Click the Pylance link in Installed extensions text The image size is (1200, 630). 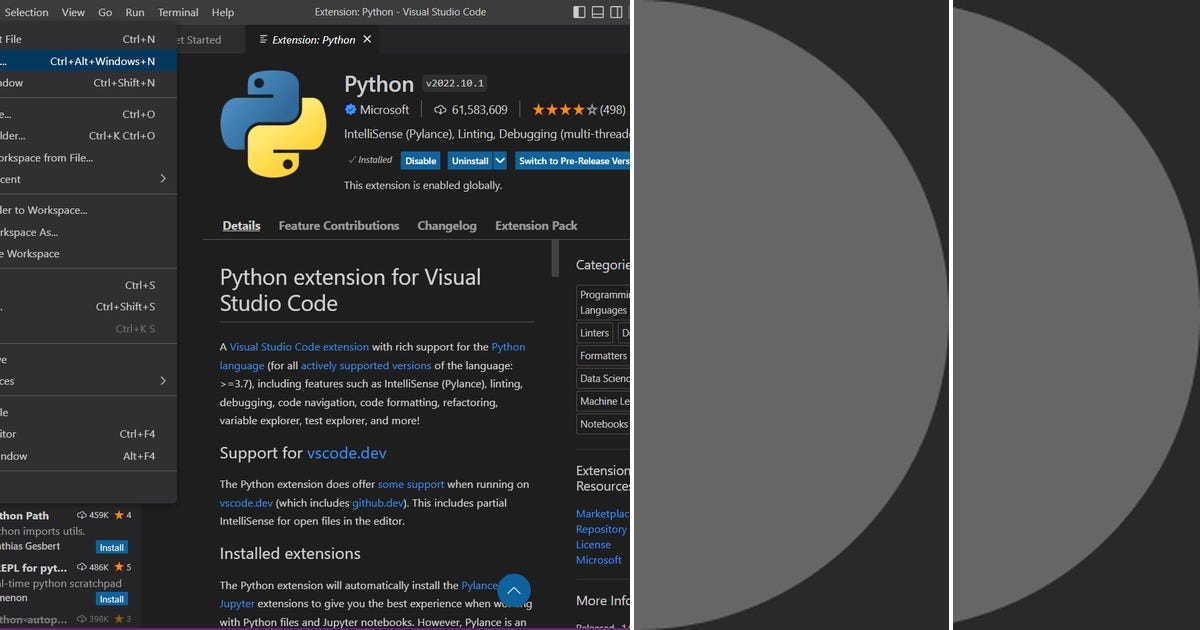click(480, 585)
